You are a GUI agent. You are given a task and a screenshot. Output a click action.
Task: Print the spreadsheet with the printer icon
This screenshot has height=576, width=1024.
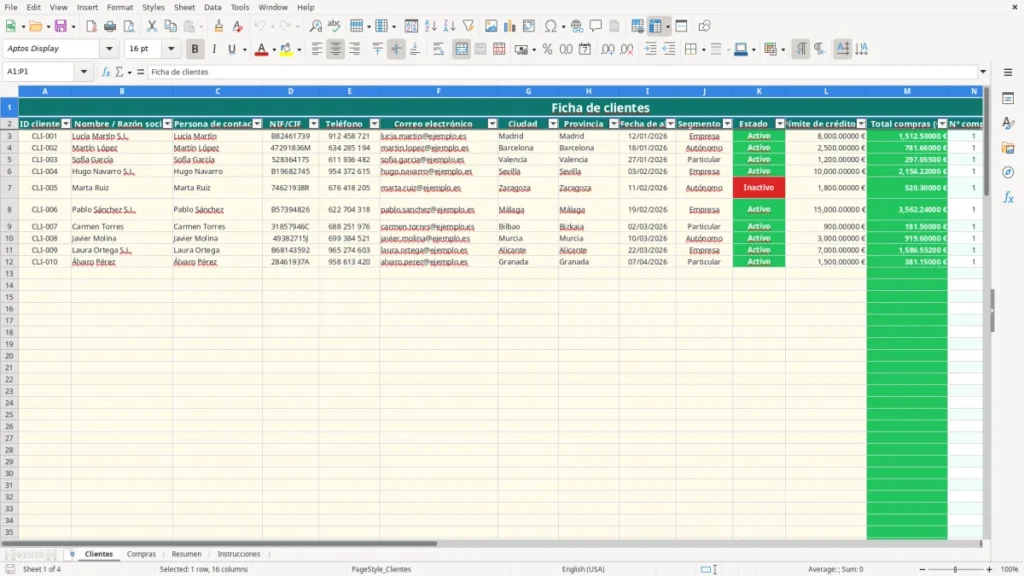point(110,26)
